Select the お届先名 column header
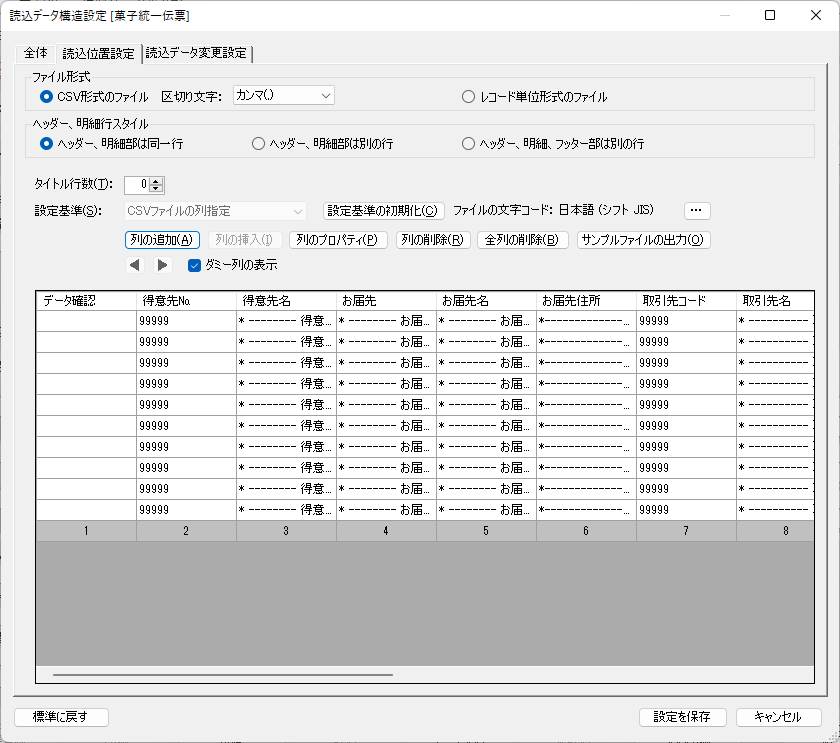This screenshot has width=840, height=743. click(486, 301)
